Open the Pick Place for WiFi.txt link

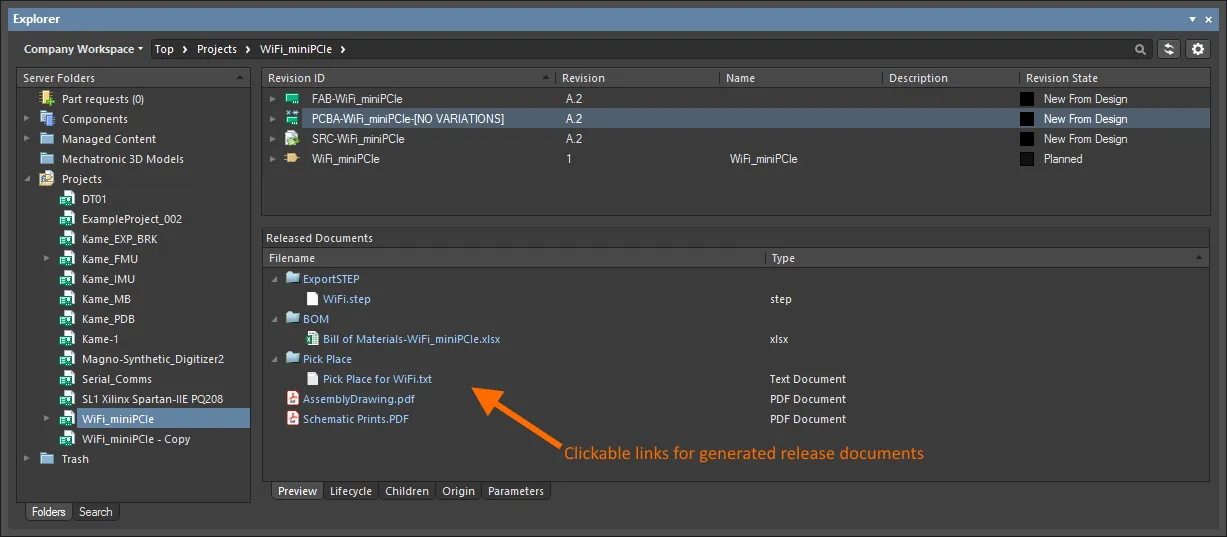pos(377,379)
